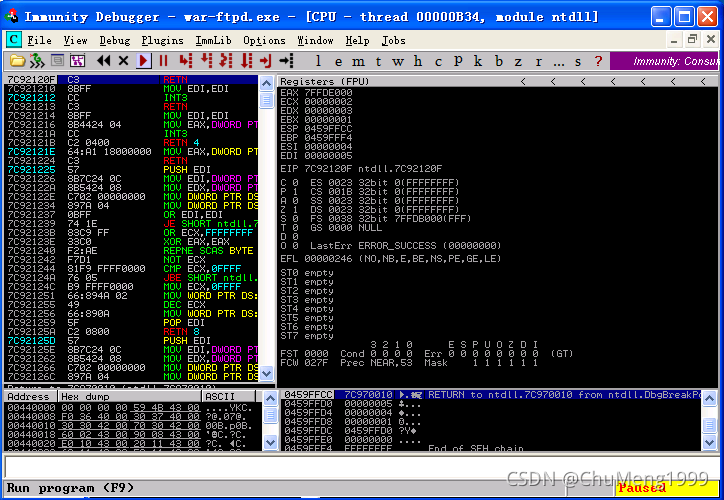Restore down the inner CPU window
The height and width of the screenshot is (500, 724).
point(692,40)
